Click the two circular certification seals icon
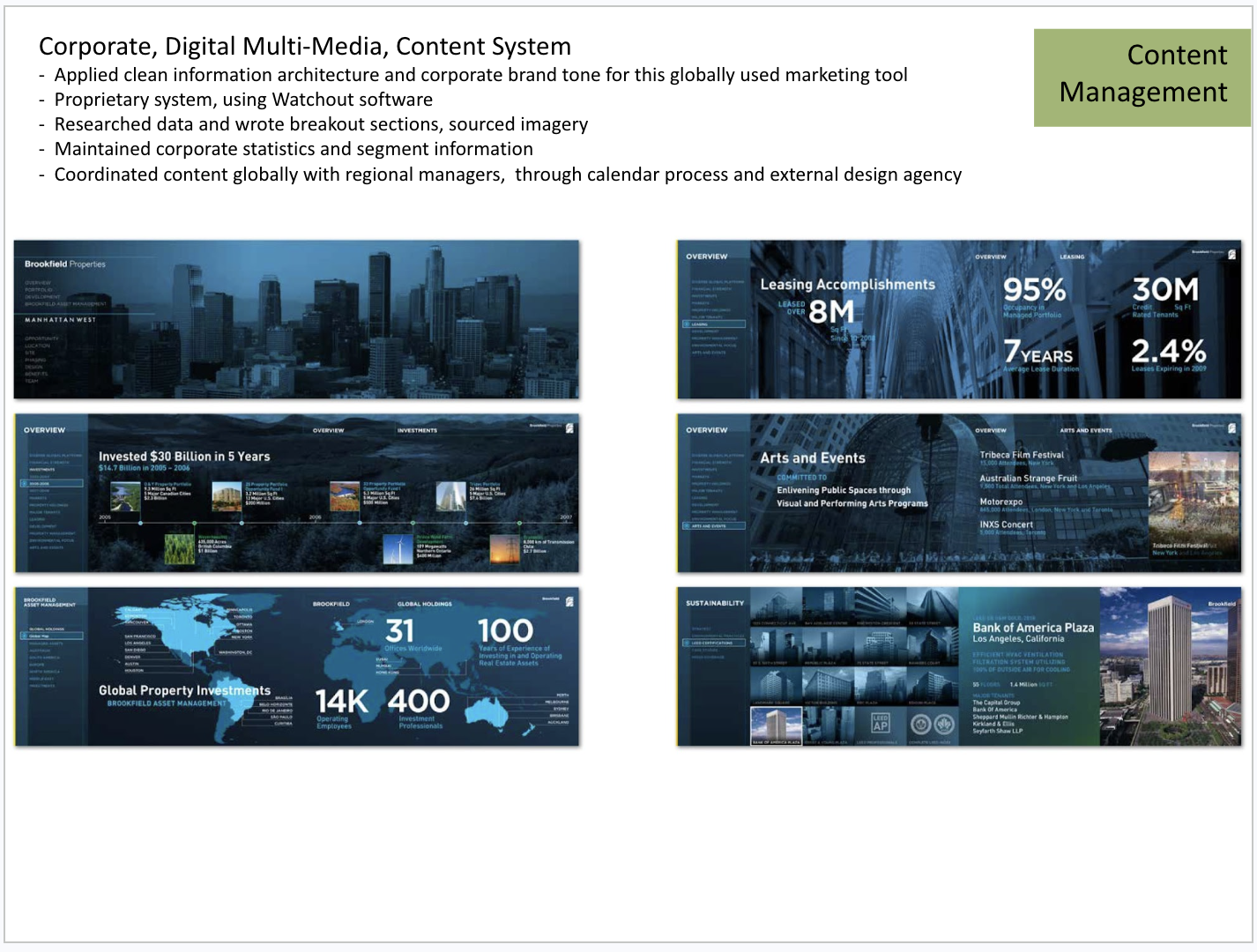Image resolution: width=1257 pixels, height=952 pixels. (933, 725)
